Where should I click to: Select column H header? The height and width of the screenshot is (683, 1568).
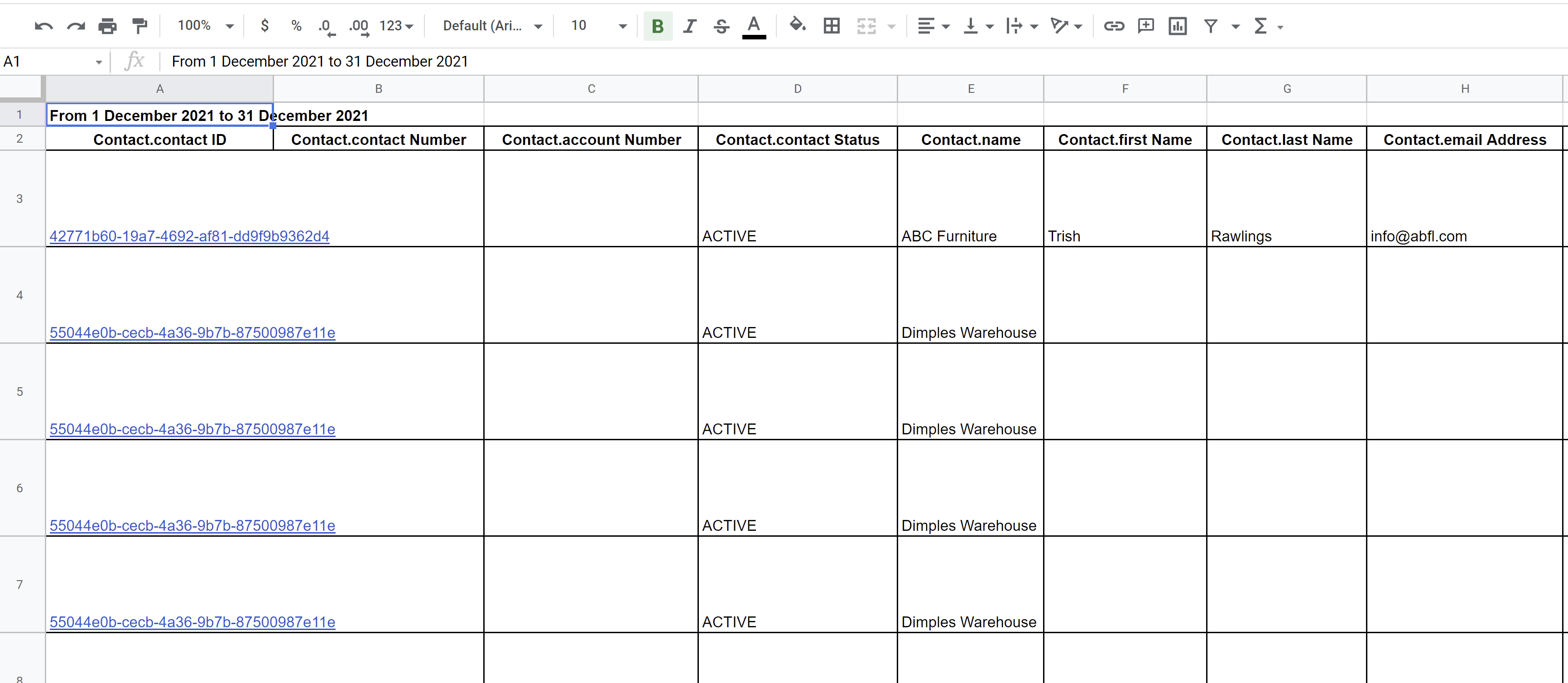1465,89
